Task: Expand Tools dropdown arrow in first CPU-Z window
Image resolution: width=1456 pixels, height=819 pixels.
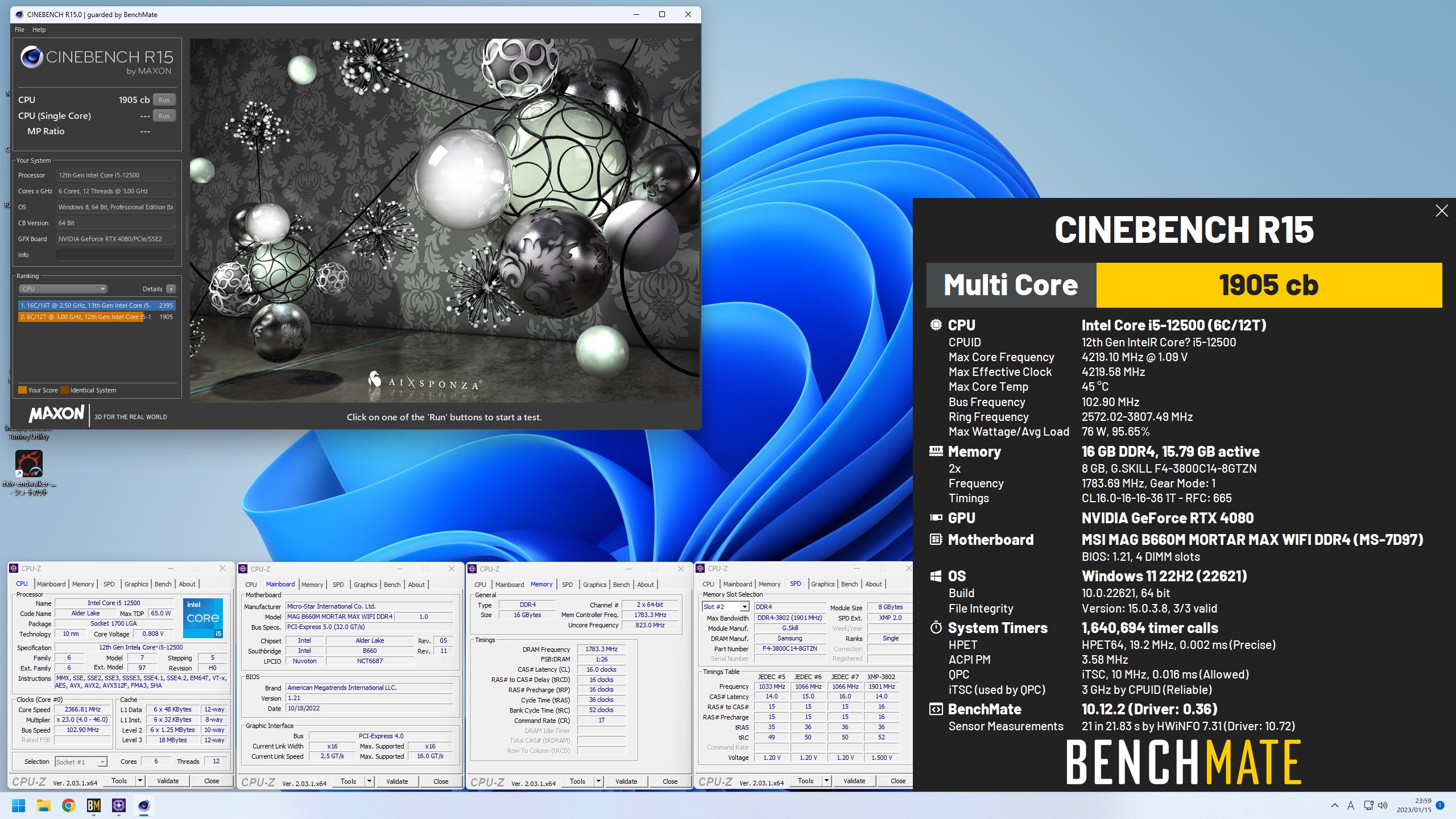Action: [140, 781]
